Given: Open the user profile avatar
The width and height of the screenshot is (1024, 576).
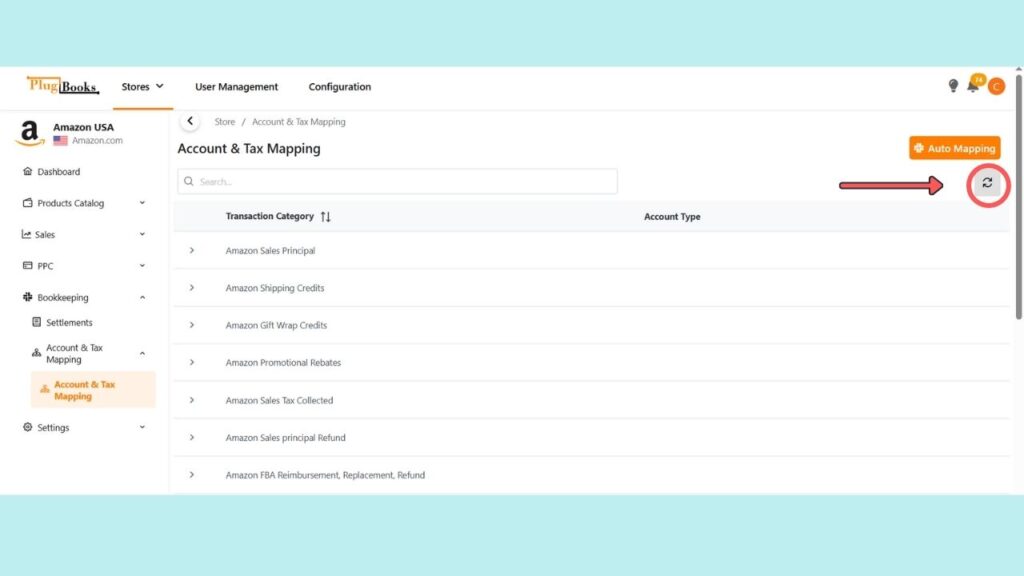Looking at the screenshot, I should (996, 86).
